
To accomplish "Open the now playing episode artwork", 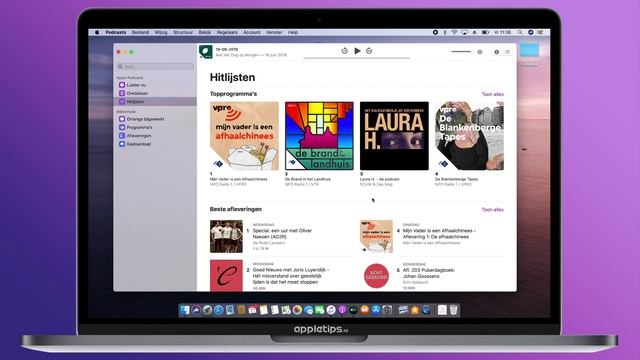I will click(x=206, y=52).
